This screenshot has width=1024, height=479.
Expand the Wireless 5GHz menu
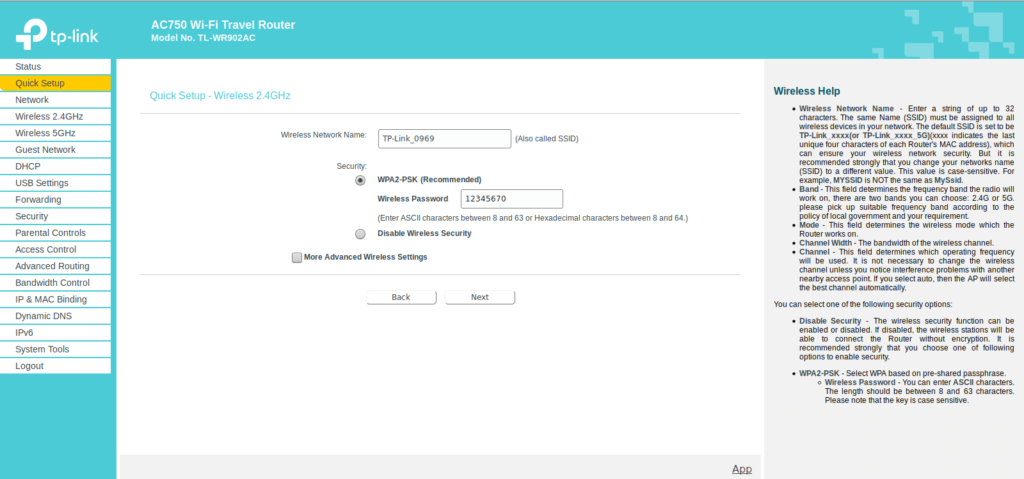pyautogui.click(x=45, y=133)
